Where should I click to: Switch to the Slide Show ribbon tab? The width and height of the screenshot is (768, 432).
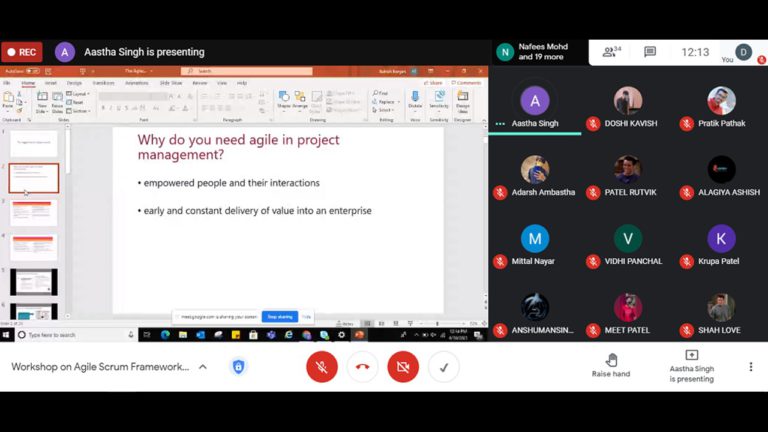(x=171, y=83)
